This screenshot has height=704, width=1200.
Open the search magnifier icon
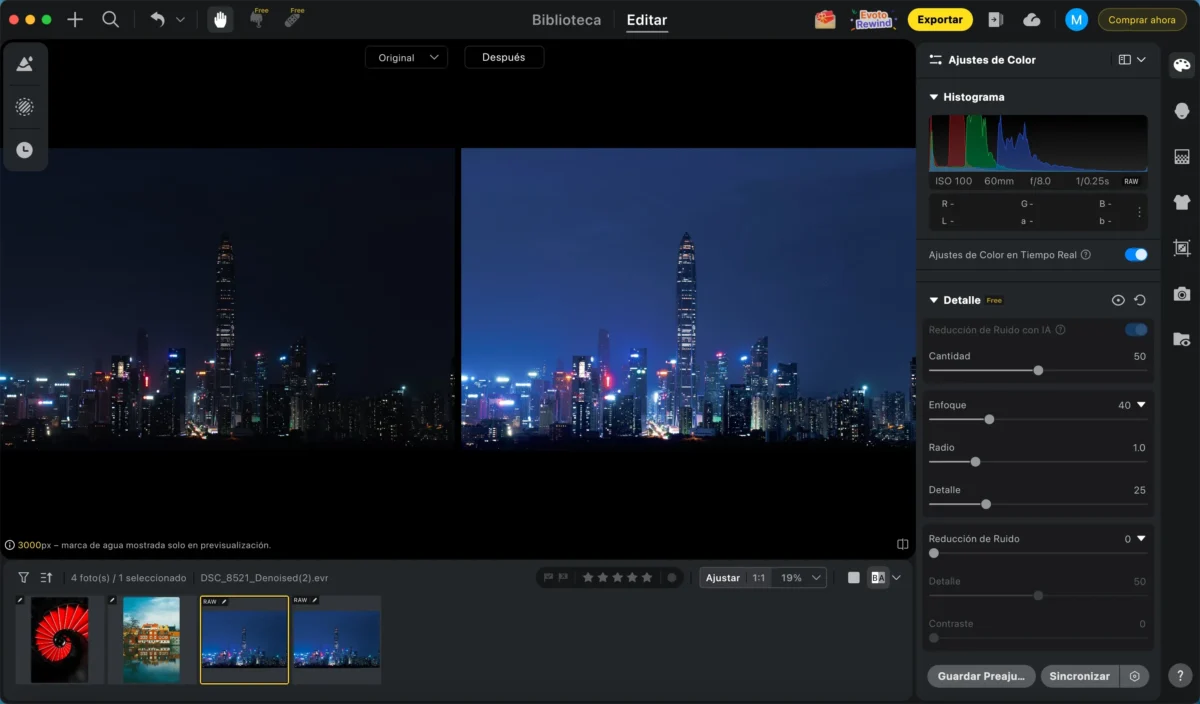tap(111, 20)
